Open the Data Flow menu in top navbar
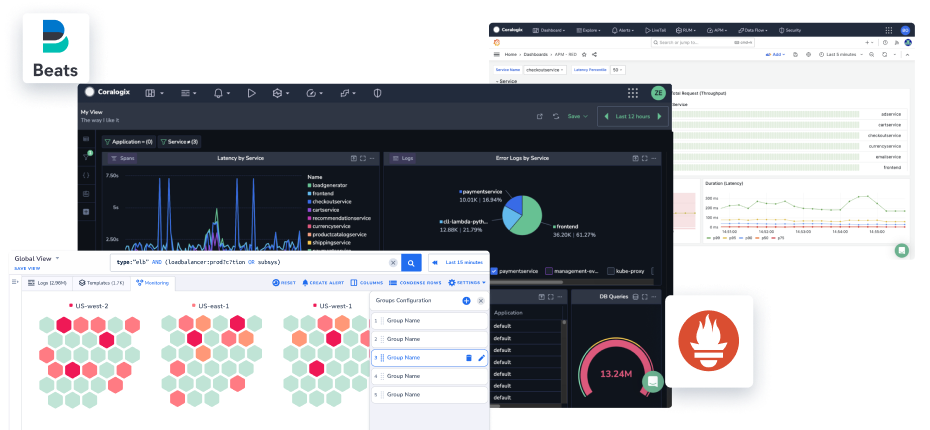The image size is (930, 430). [x=754, y=30]
